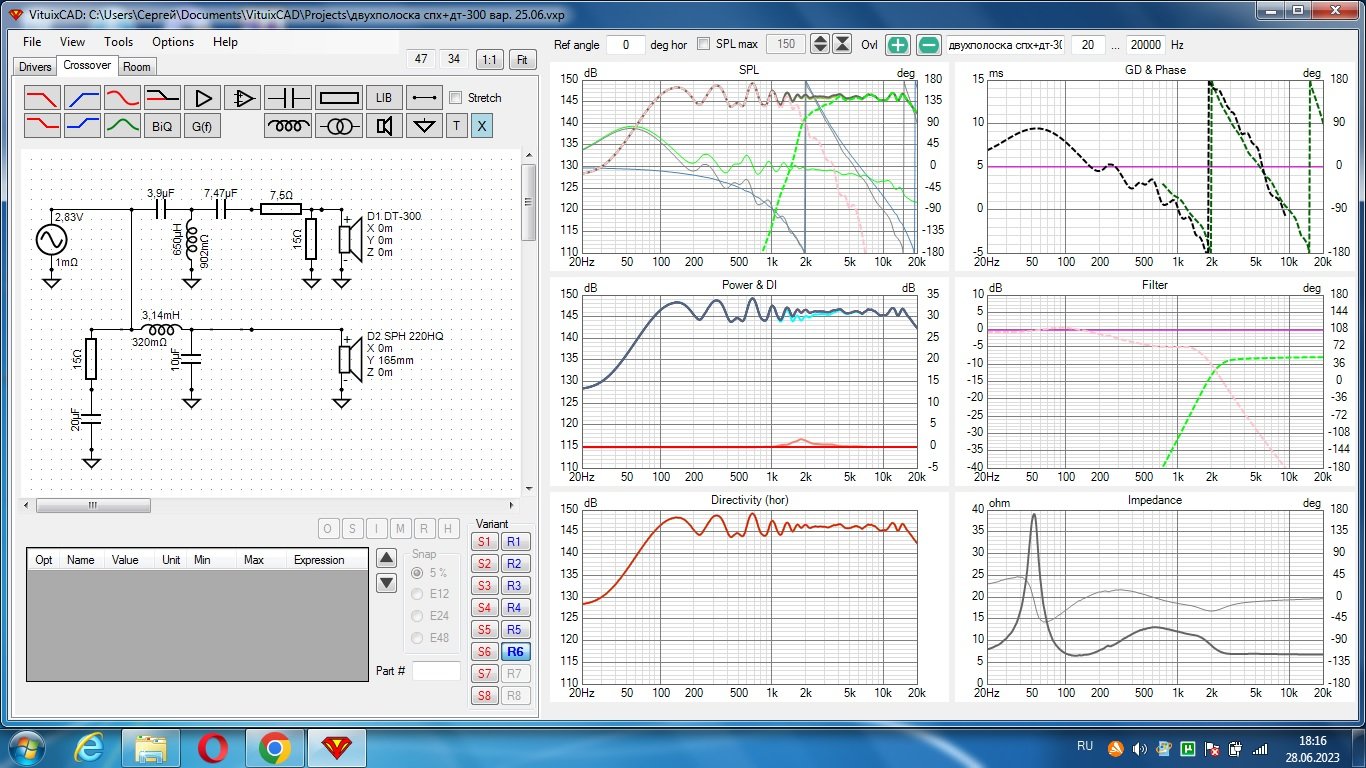
Task: Click the SPL scale up-down arrows button
Action: pos(820,44)
